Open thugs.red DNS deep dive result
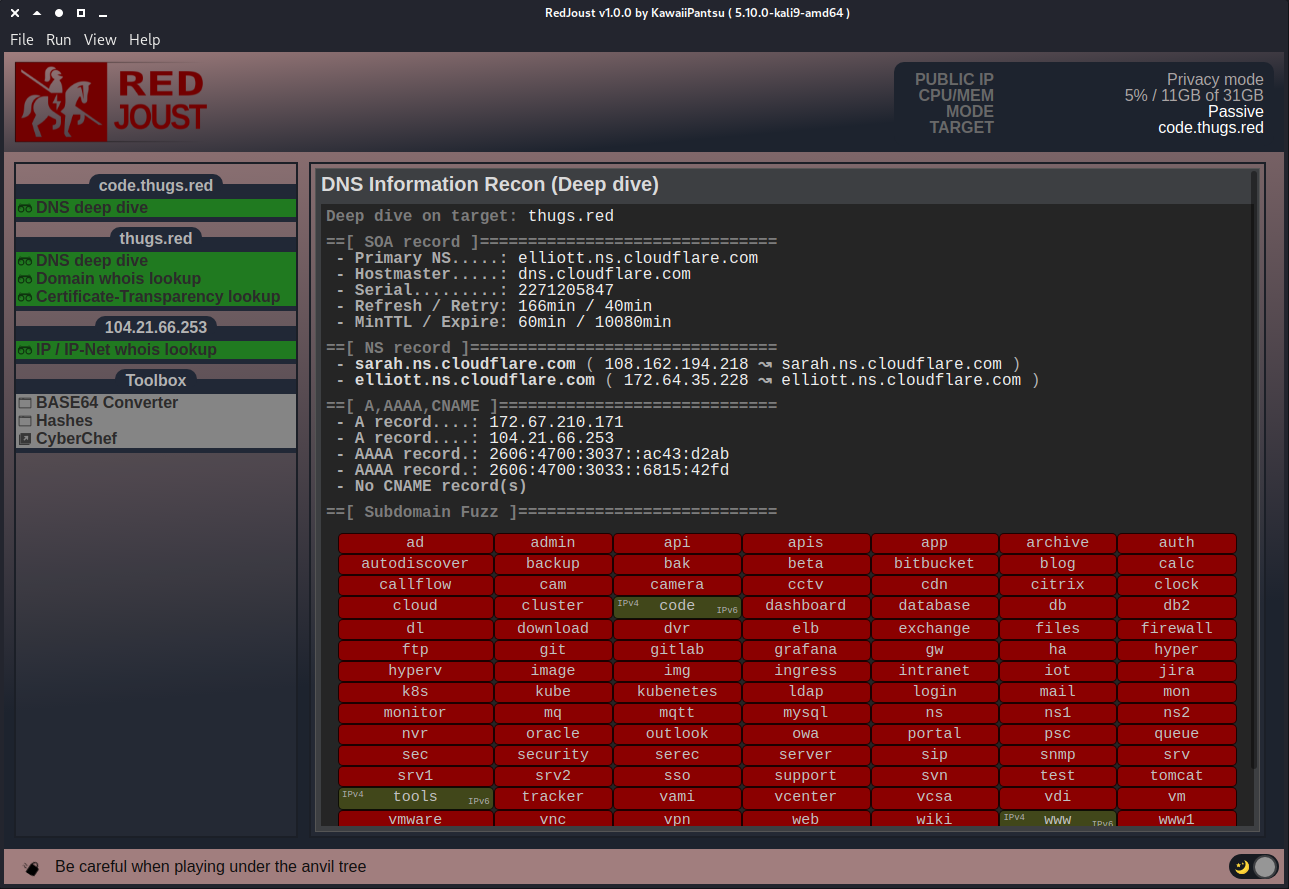The height and width of the screenshot is (889, 1289). point(156,261)
